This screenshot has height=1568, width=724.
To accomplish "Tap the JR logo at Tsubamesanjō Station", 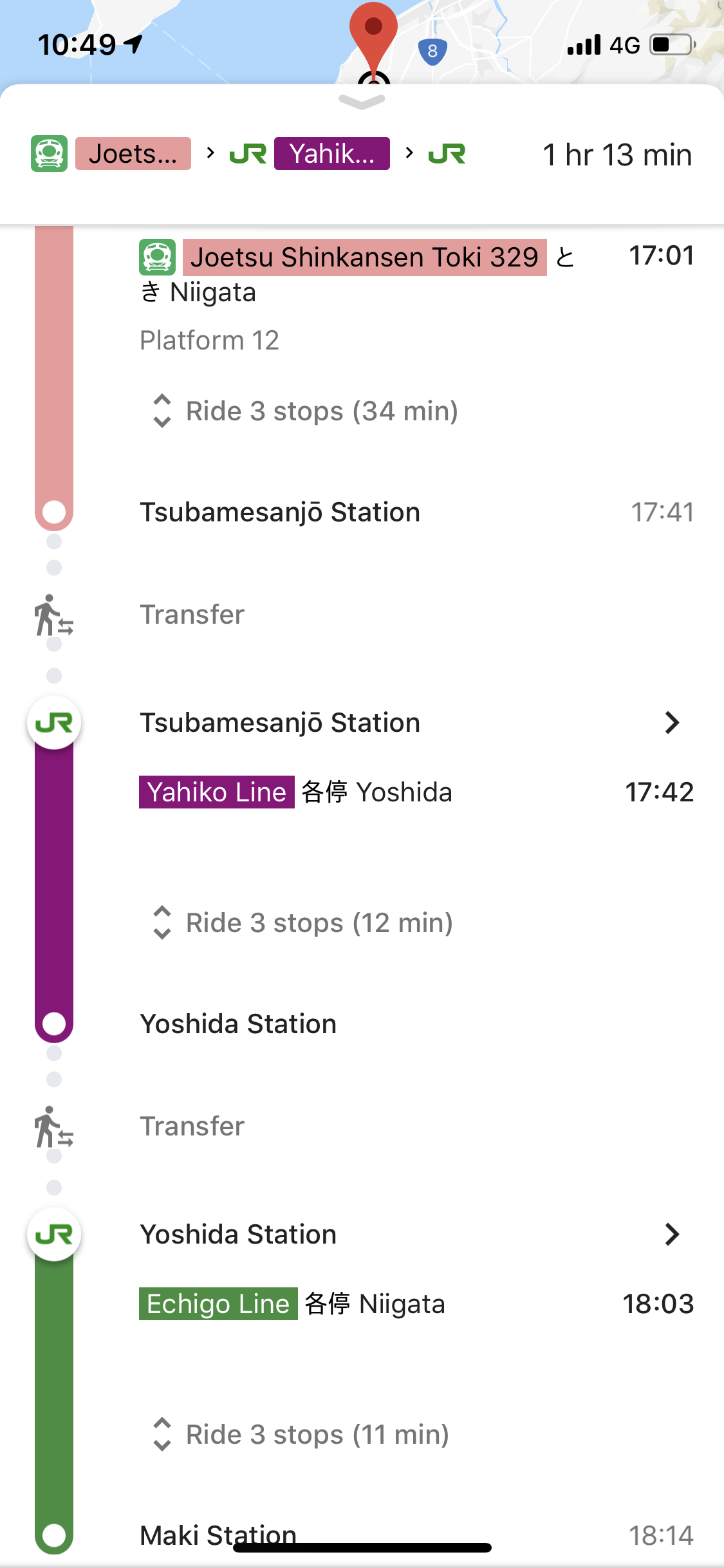I will pyautogui.click(x=54, y=723).
